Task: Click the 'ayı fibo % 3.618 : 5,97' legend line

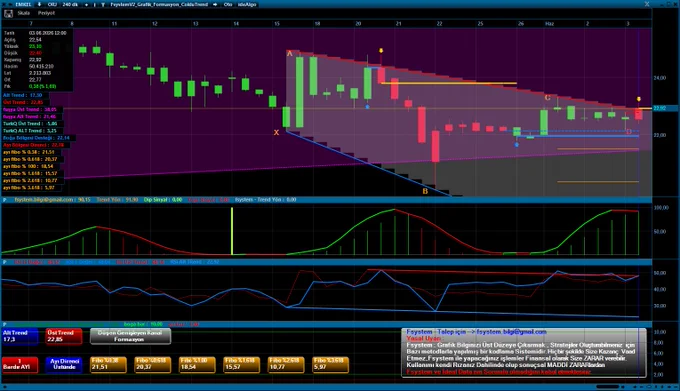Action: click(x=29, y=188)
